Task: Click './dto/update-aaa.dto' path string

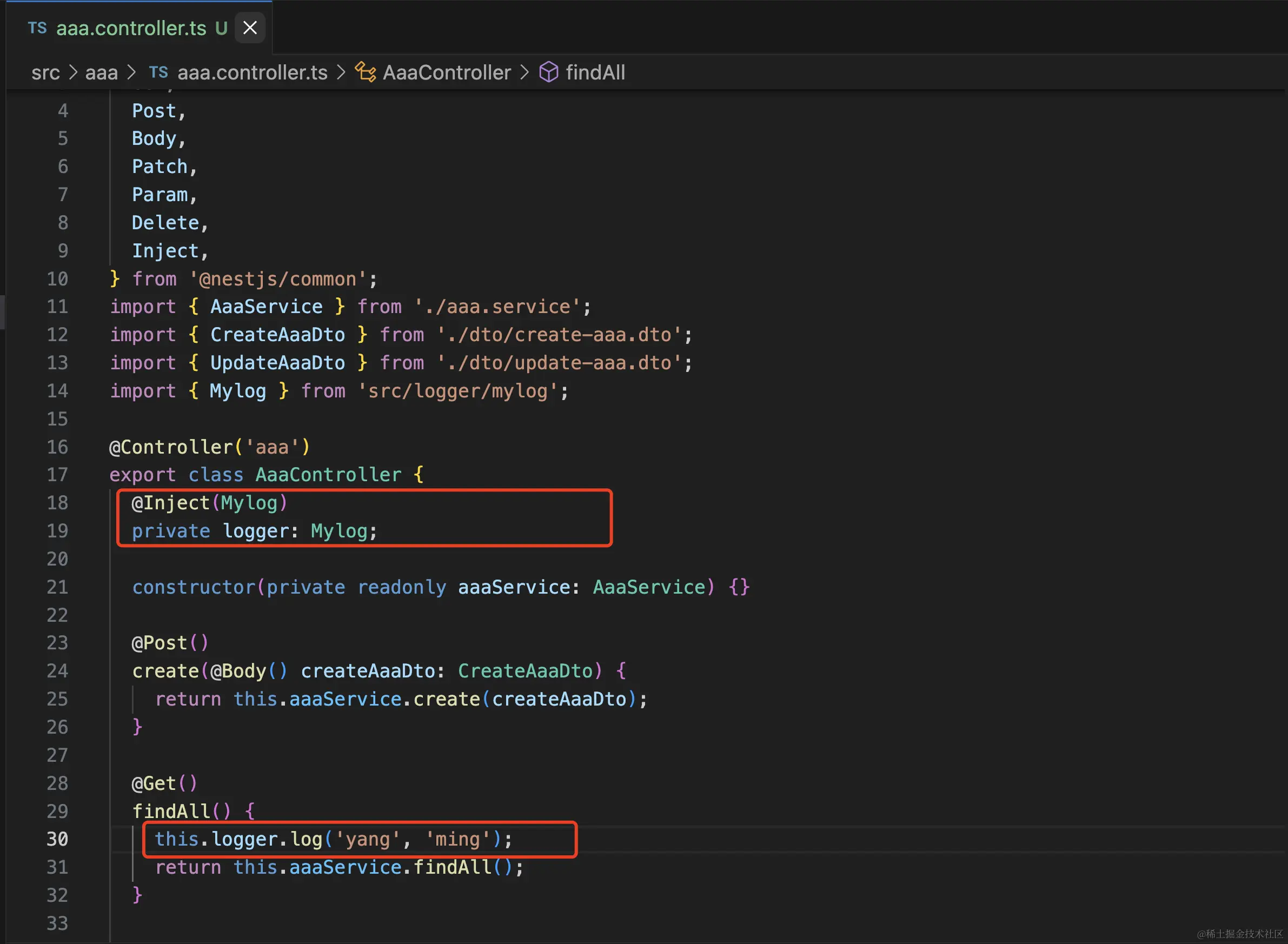Action: pos(559,363)
